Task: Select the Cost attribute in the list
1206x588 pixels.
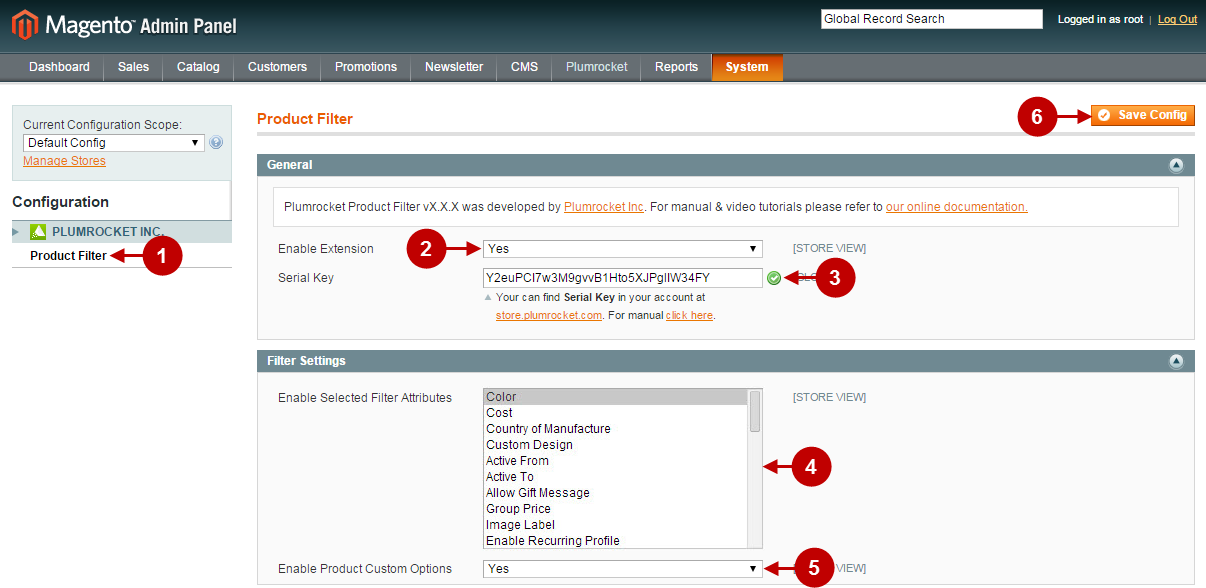Action: click(616, 413)
